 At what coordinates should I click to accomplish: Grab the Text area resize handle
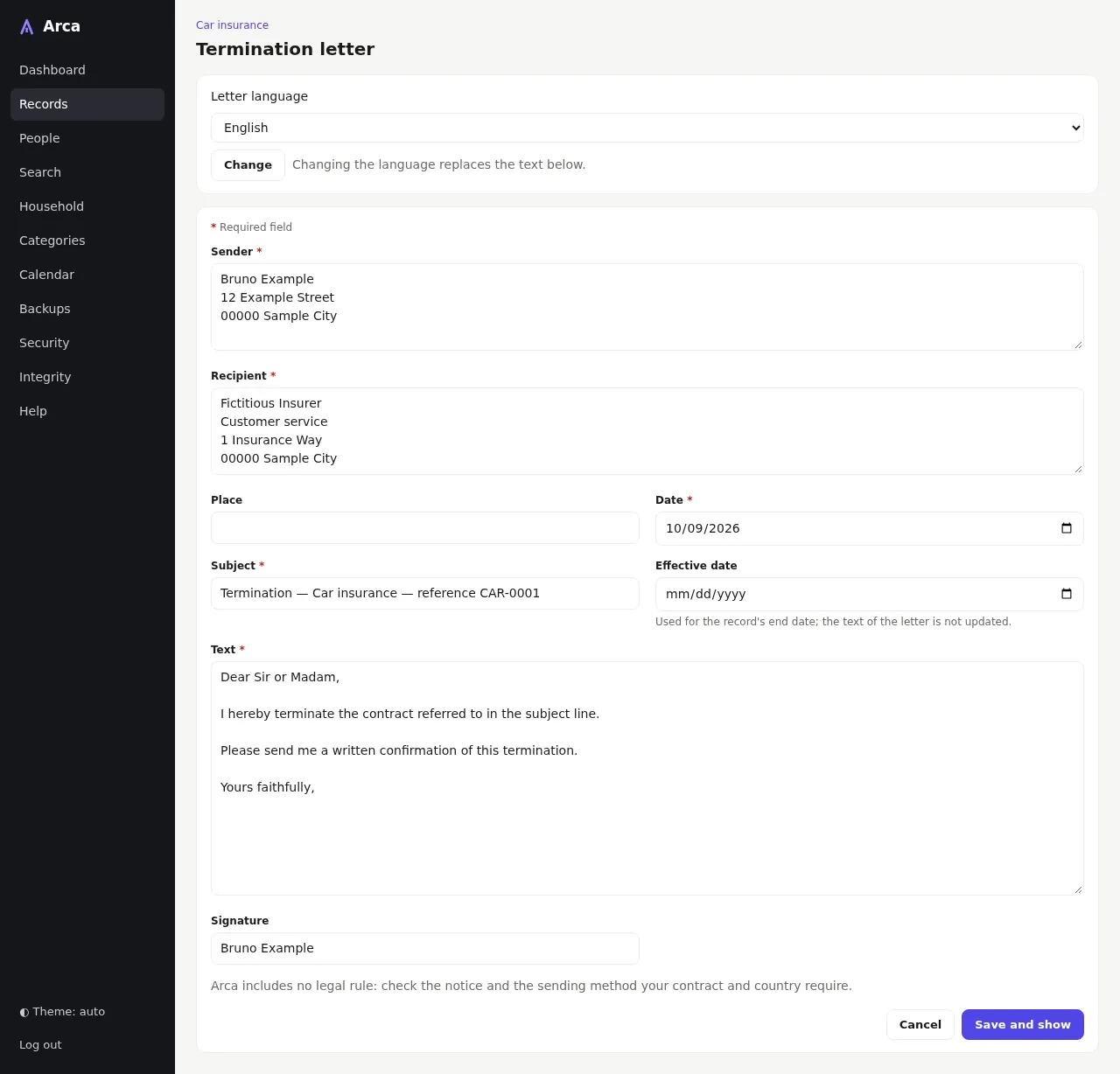point(1078,889)
